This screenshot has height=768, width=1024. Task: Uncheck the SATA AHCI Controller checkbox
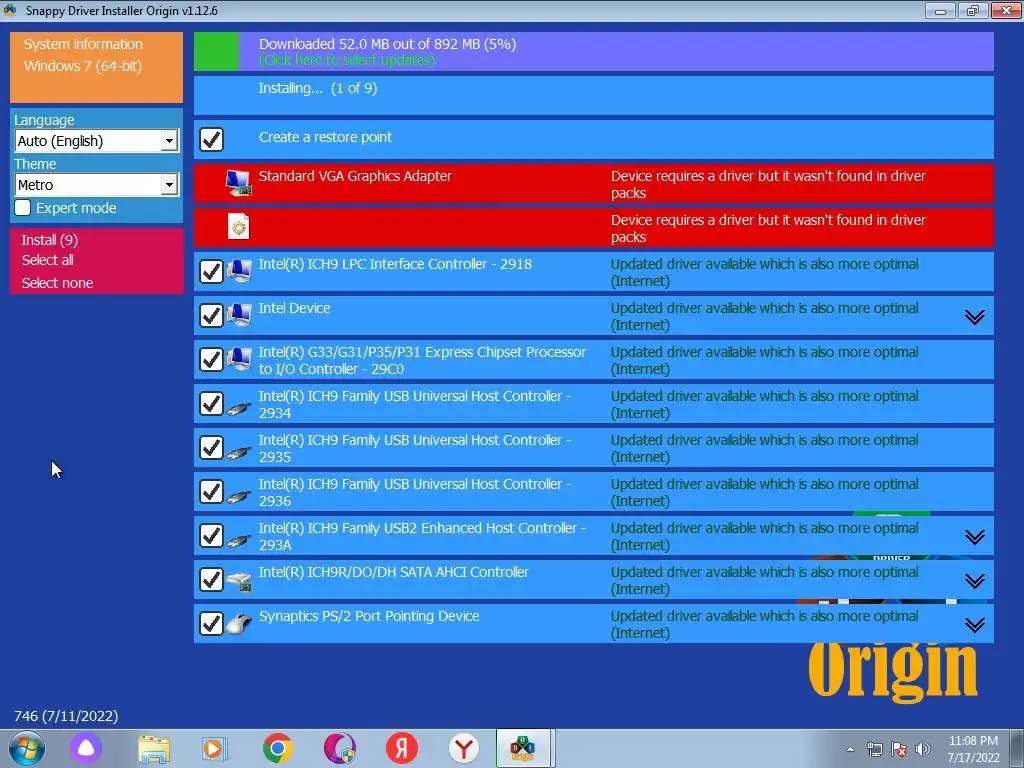pos(211,579)
